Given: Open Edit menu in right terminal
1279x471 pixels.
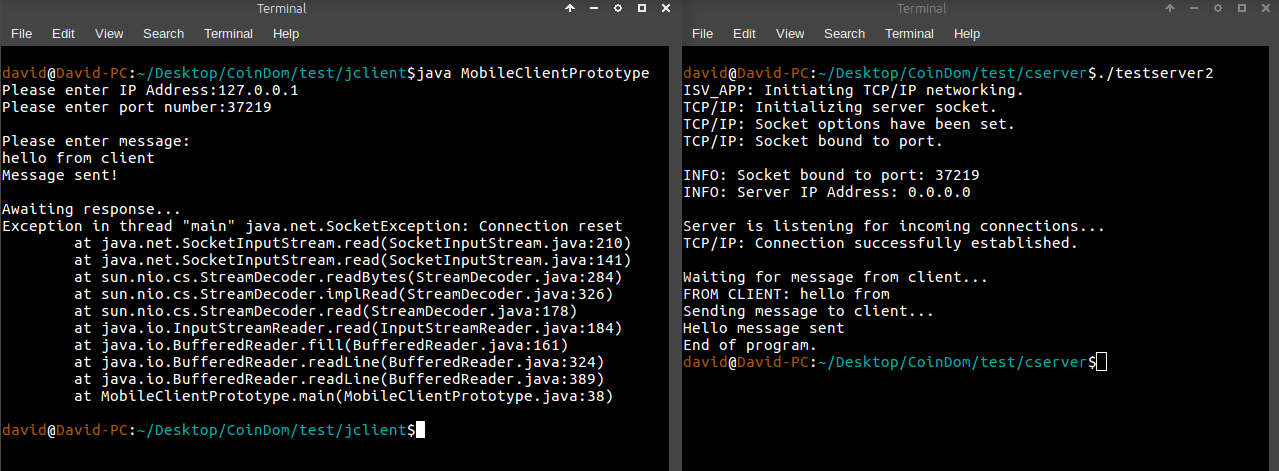Looking at the screenshot, I should click(745, 33).
